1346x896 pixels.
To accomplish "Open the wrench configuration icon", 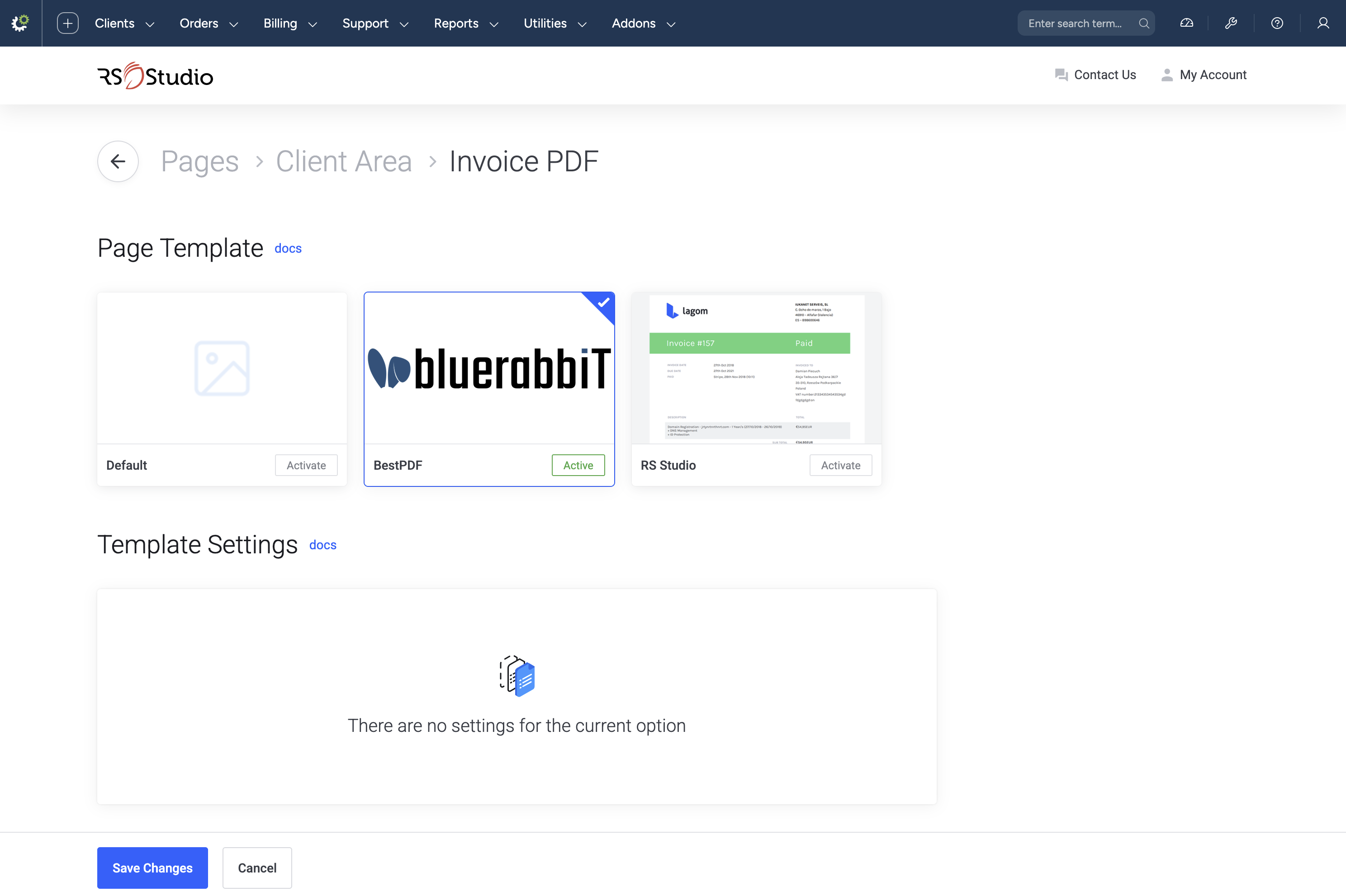I will (x=1231, y=24).
